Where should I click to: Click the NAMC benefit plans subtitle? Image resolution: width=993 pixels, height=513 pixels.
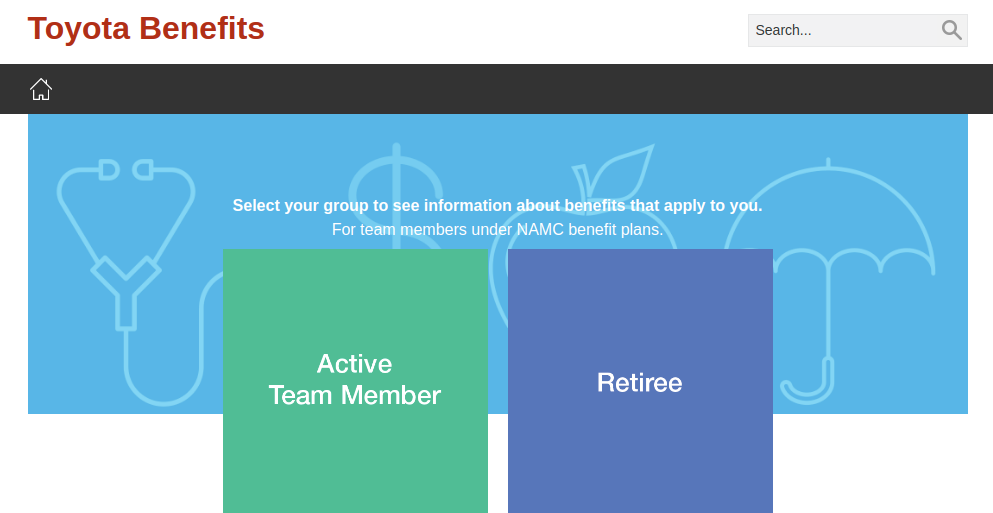coord(497,230)
